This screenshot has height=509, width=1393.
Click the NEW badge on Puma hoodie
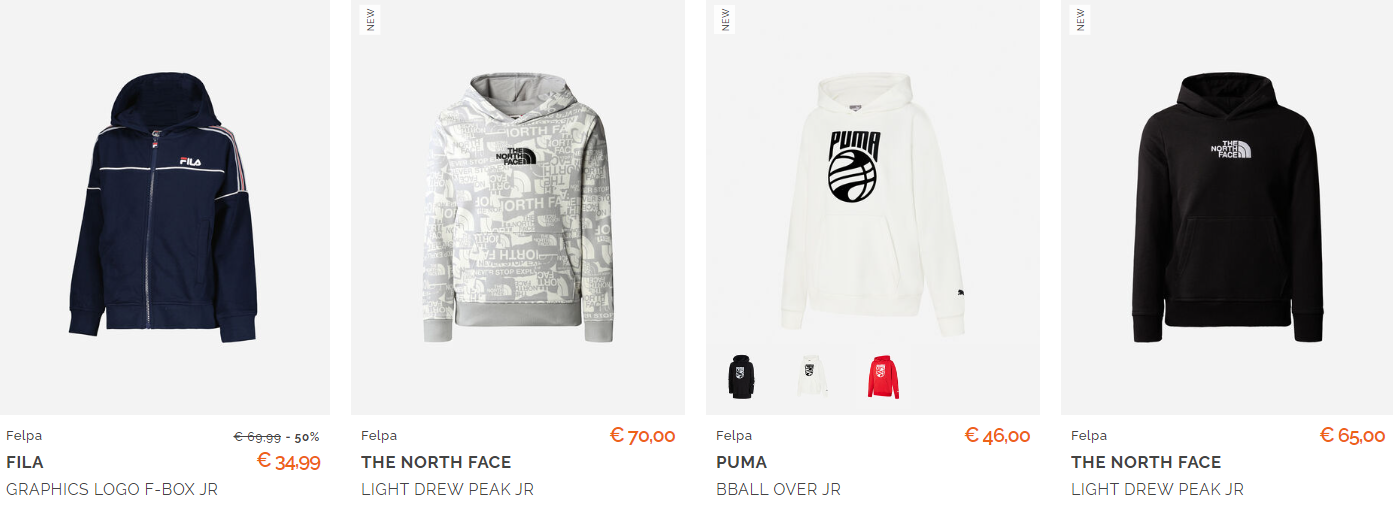pos(725,20)
